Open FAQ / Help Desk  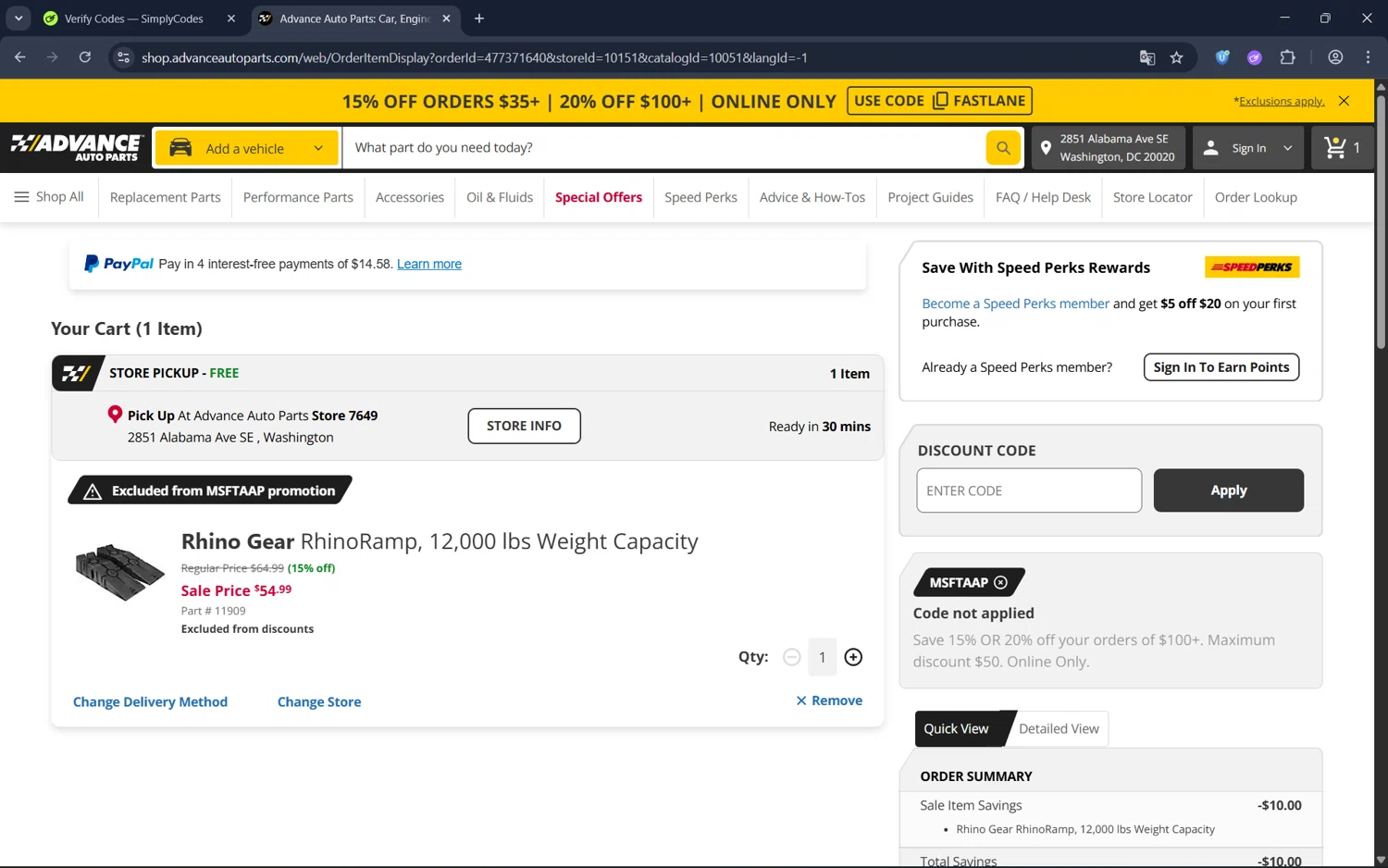(1043, 197)
